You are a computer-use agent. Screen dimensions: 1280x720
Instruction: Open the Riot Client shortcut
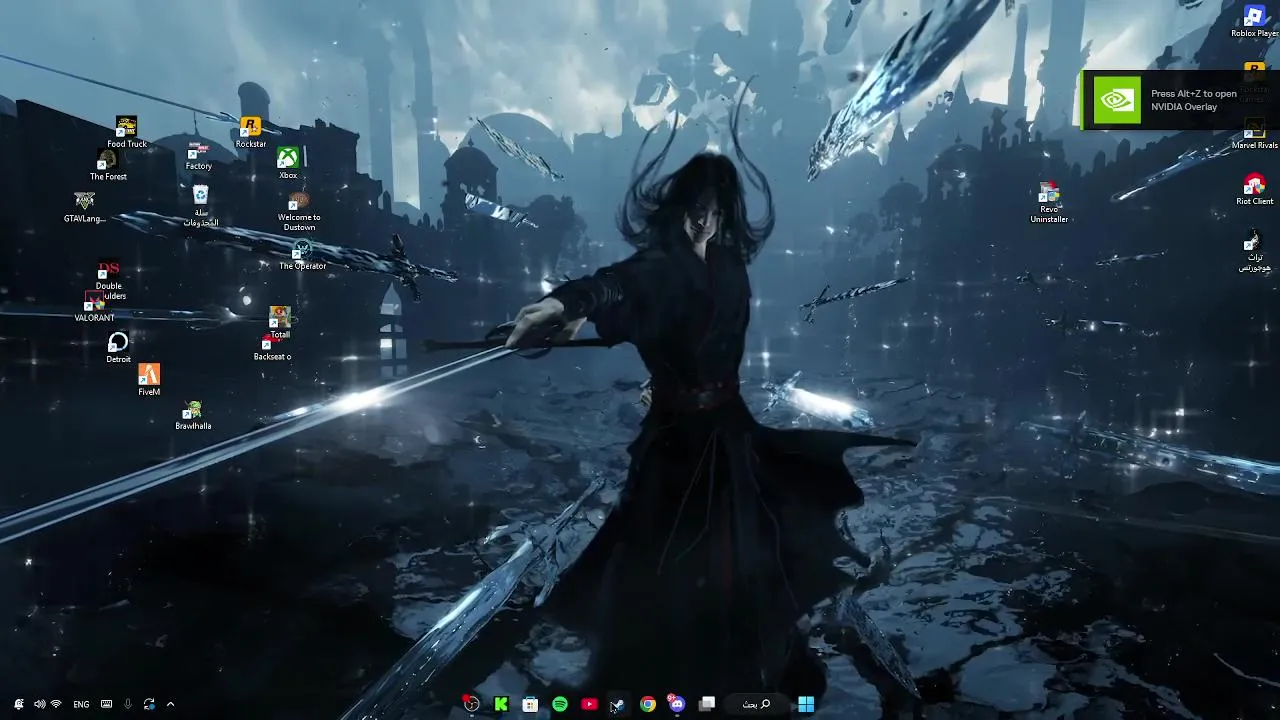(1254, 190)
